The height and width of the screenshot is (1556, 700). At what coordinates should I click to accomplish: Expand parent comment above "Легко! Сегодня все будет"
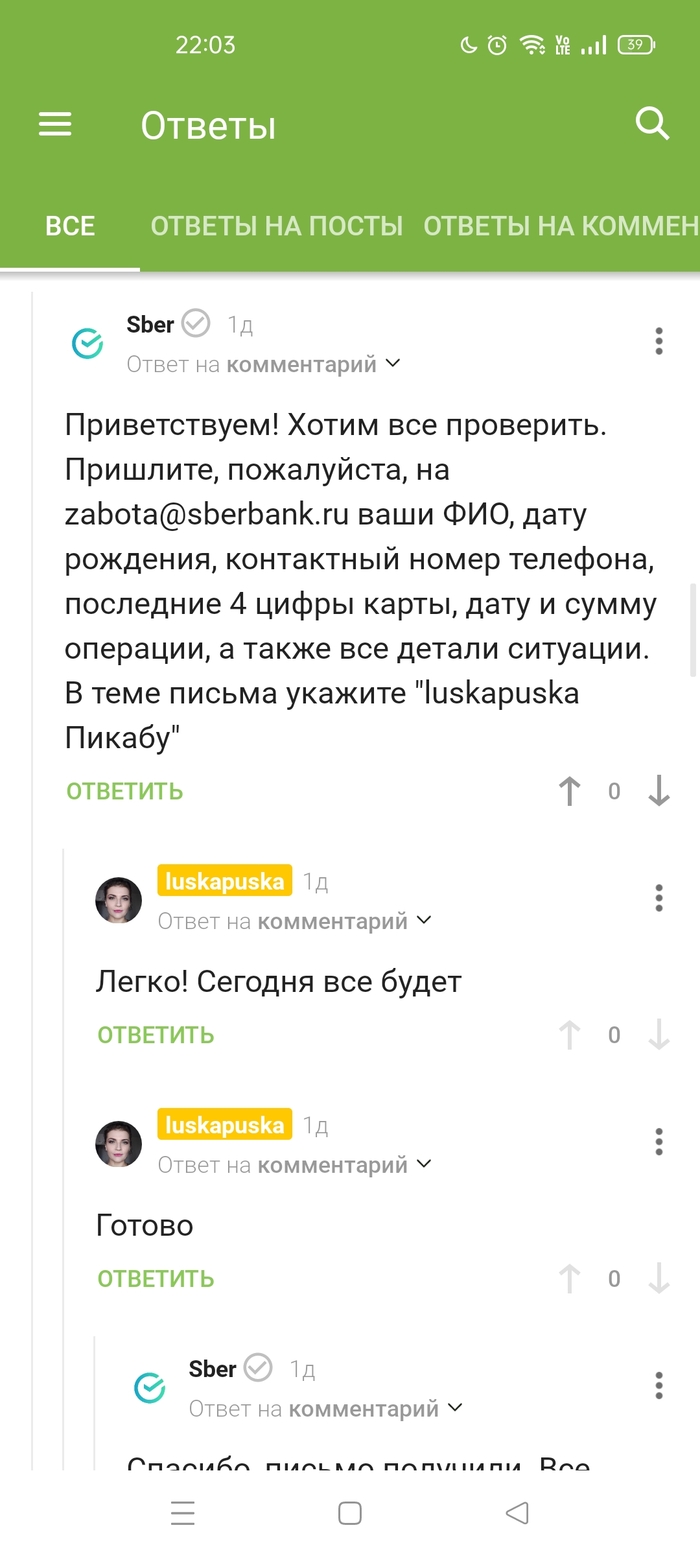pyautogui.click(x=294, y=921)
